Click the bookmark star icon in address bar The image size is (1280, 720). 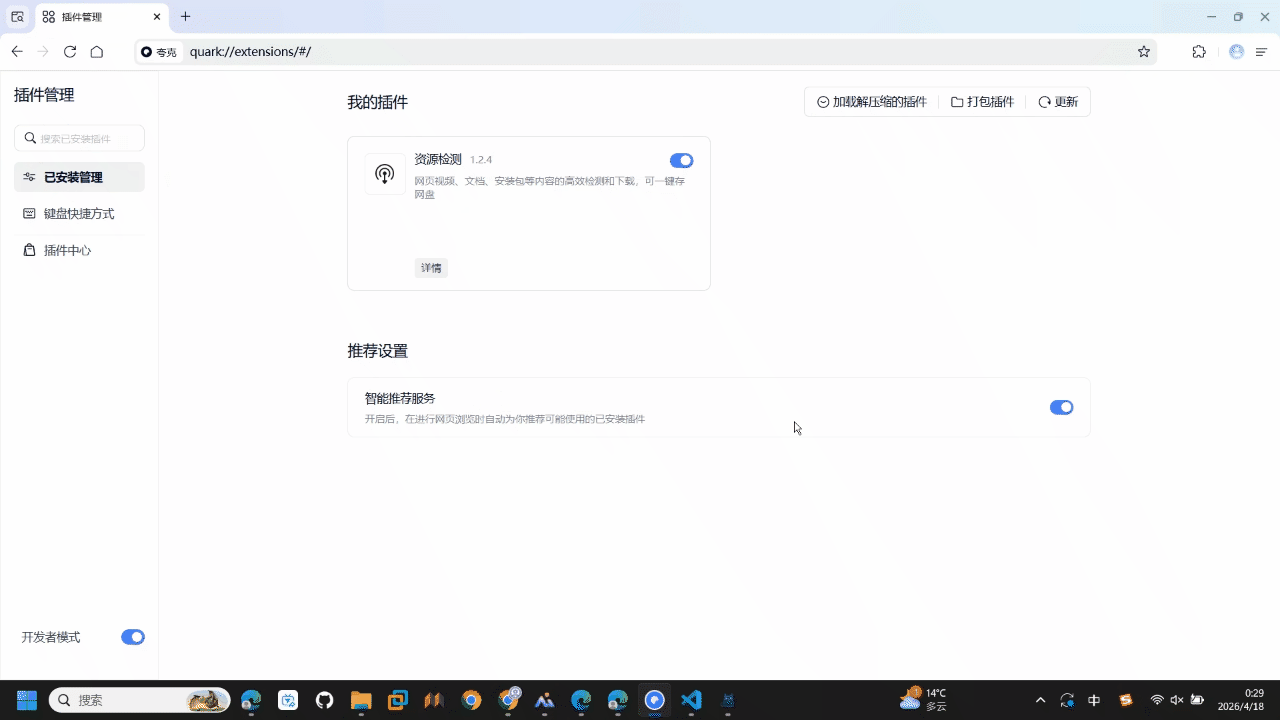tap(1144, 52)
